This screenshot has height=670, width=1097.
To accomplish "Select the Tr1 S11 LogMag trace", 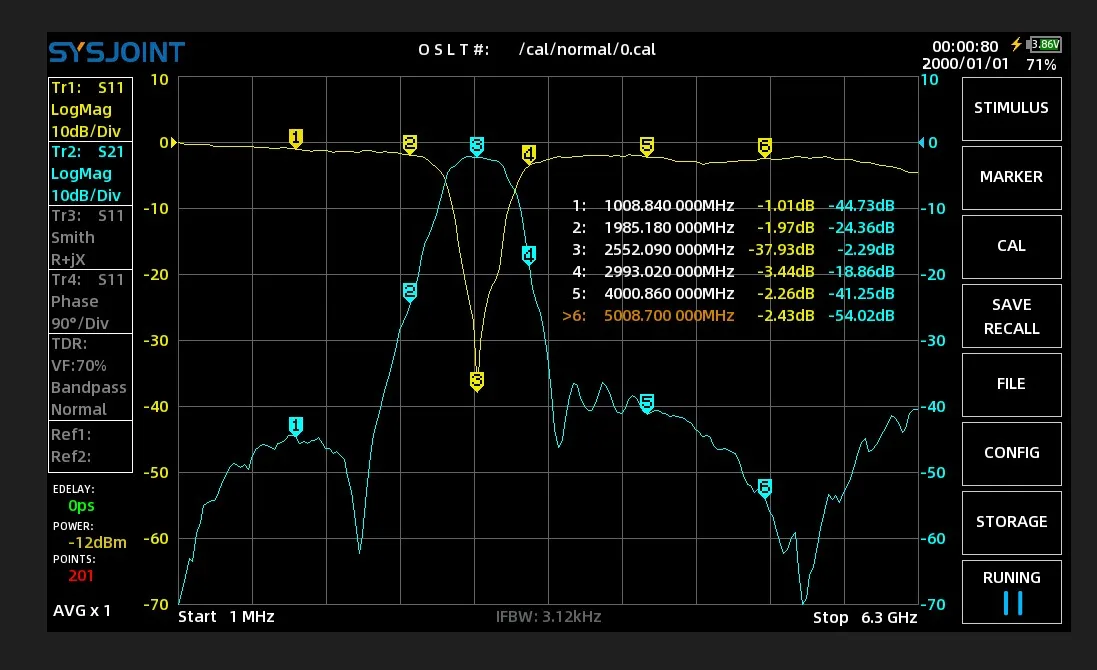I will 90,109.
